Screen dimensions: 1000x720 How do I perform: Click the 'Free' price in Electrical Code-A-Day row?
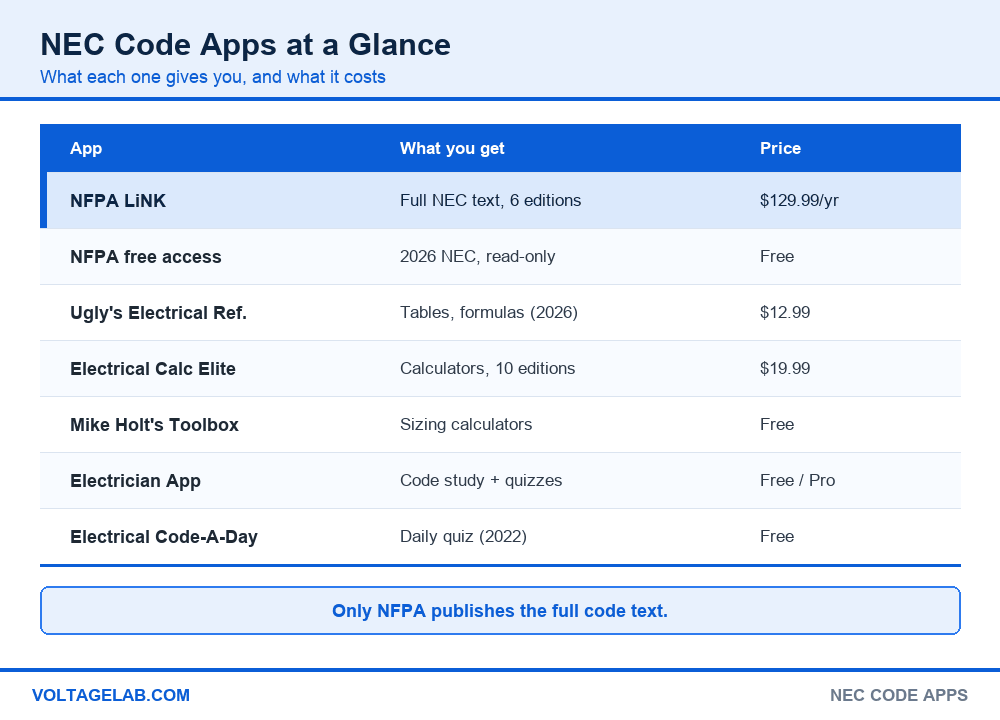(x=777, y=537)
